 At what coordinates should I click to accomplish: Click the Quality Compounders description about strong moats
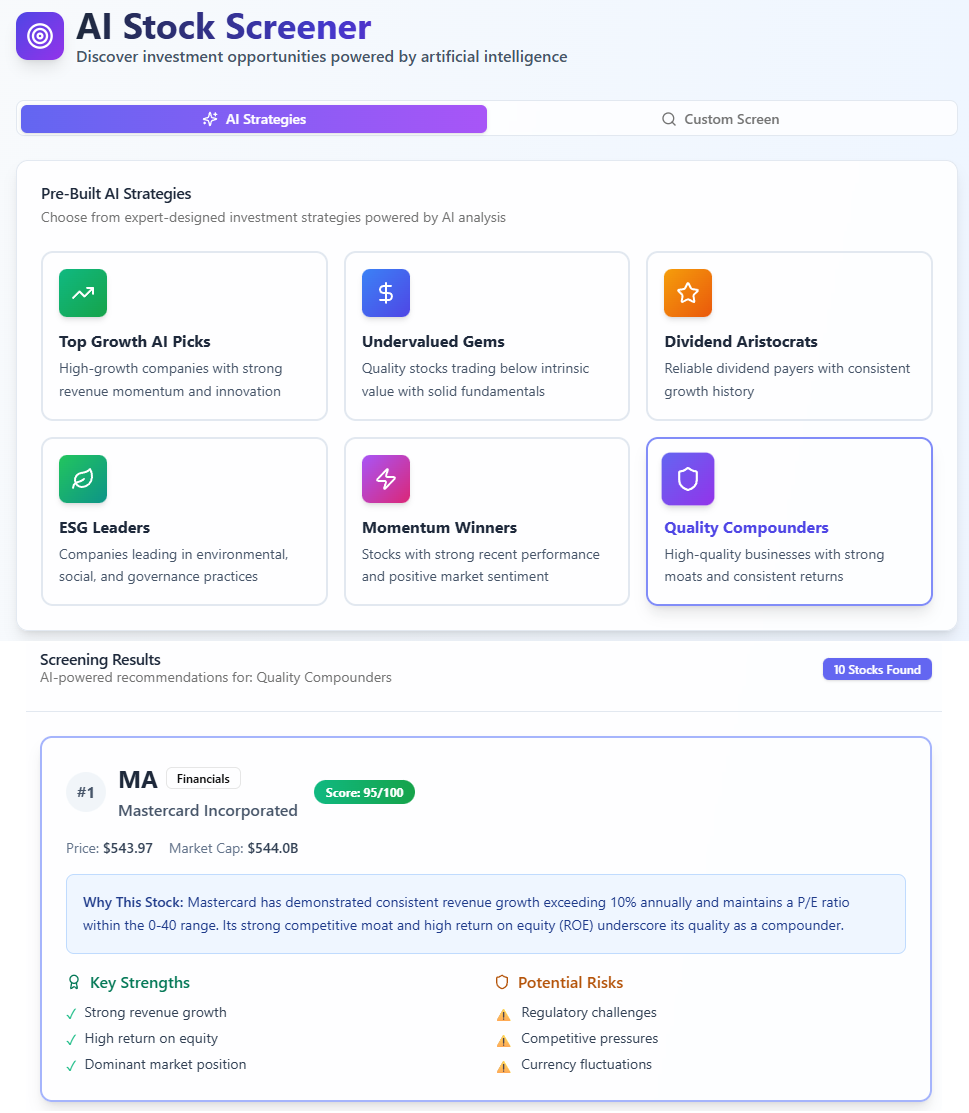774,565
